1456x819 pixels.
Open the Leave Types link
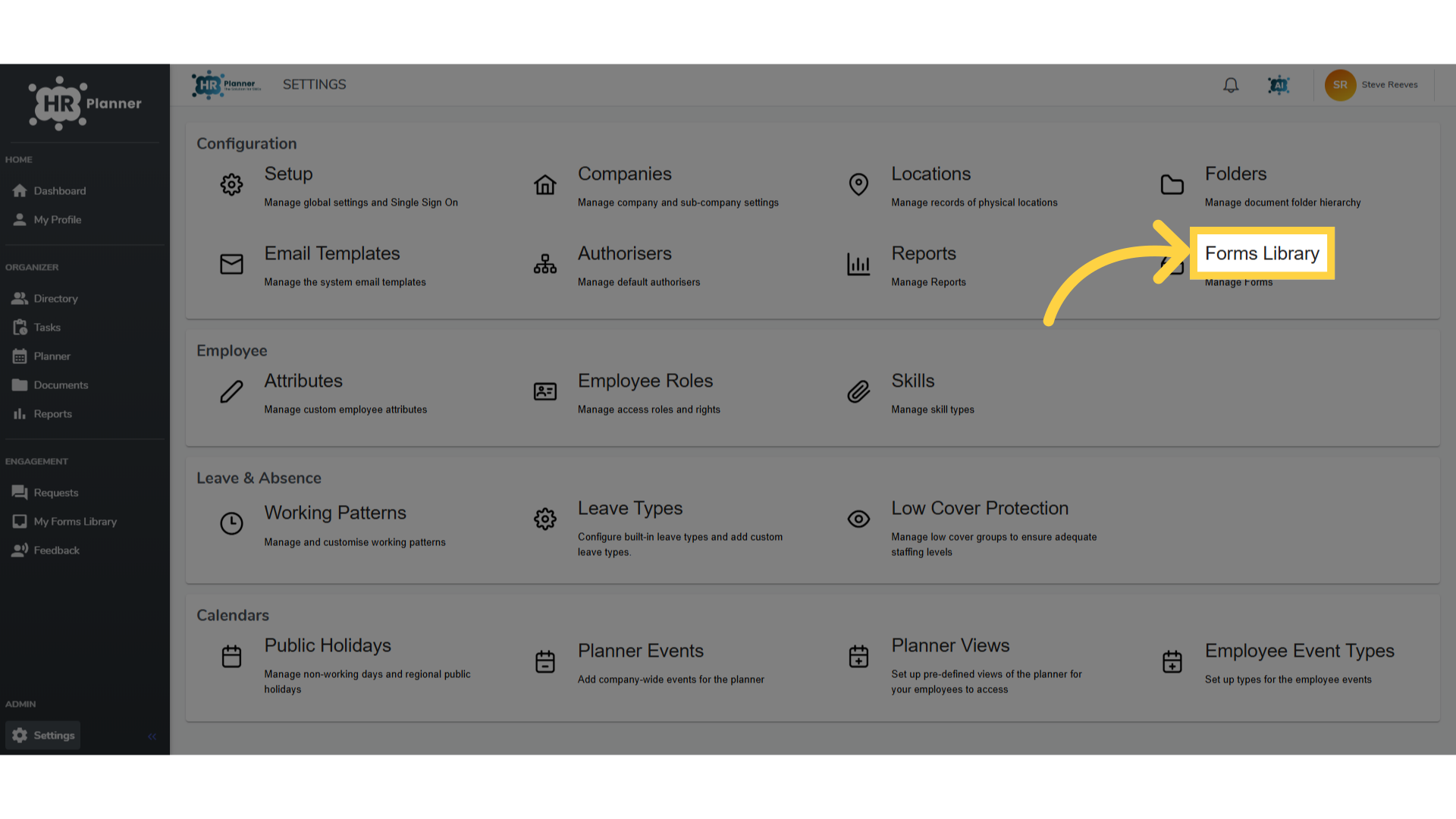630,508
